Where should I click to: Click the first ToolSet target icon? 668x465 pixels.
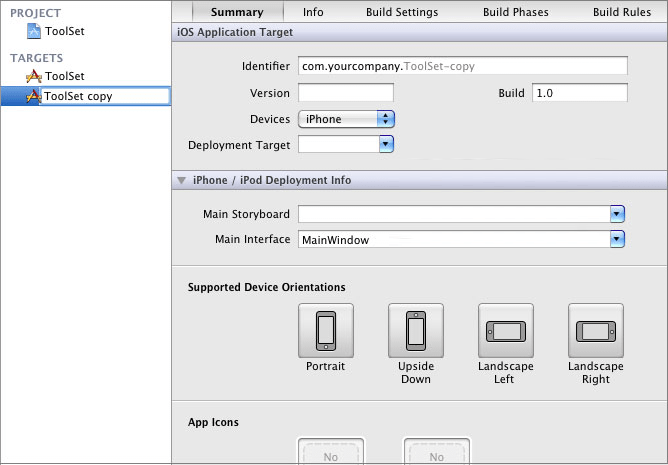coord(34,76)
